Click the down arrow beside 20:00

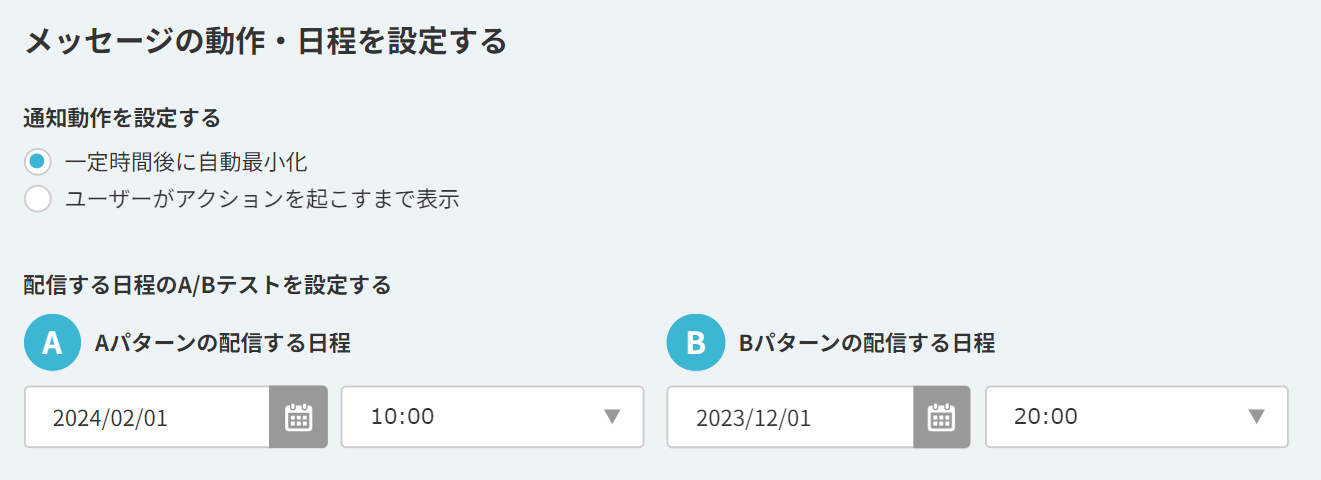click(x=1258, y=417)
